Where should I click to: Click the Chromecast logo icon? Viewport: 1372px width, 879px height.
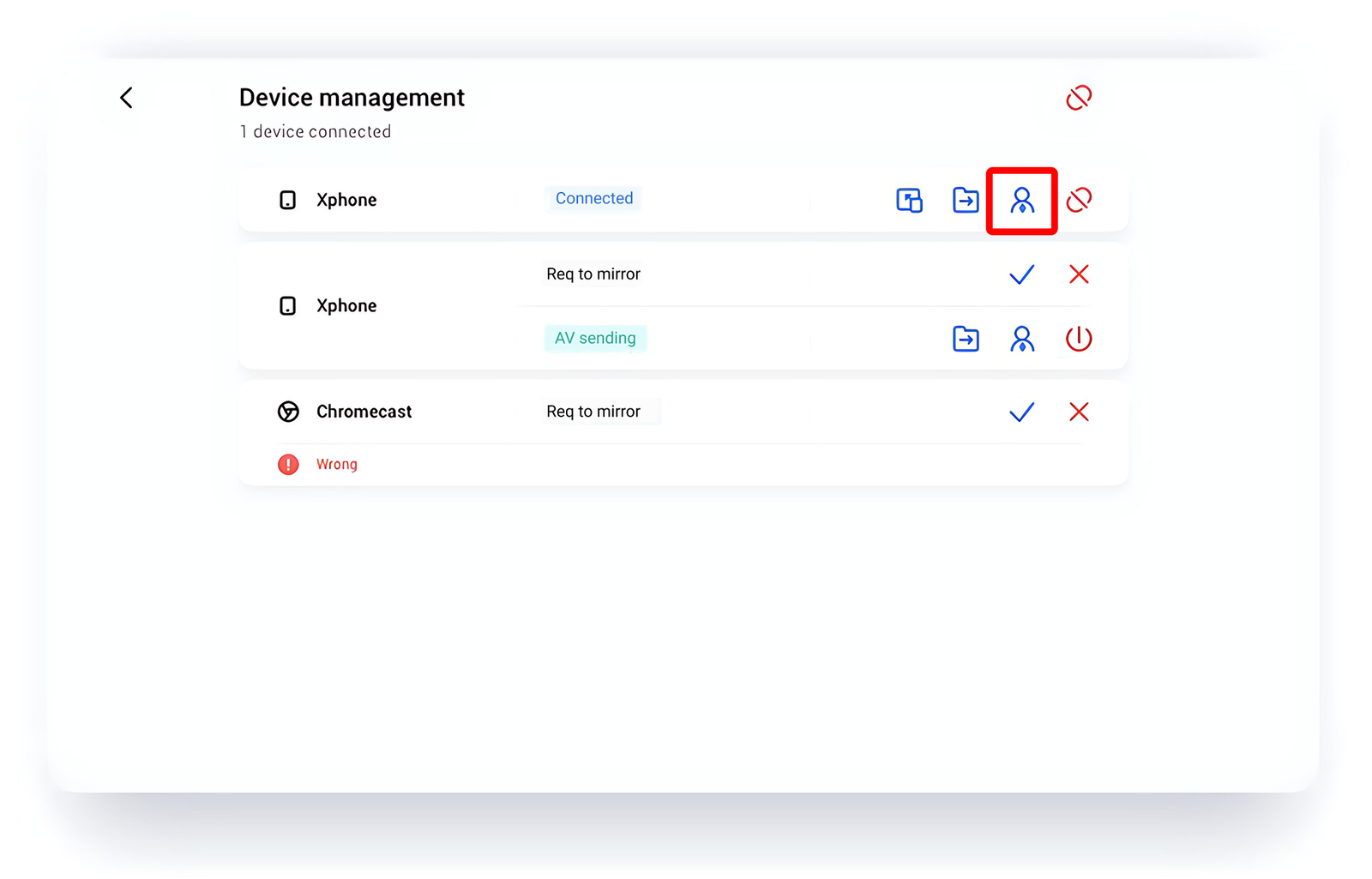(x=288, y=412)
